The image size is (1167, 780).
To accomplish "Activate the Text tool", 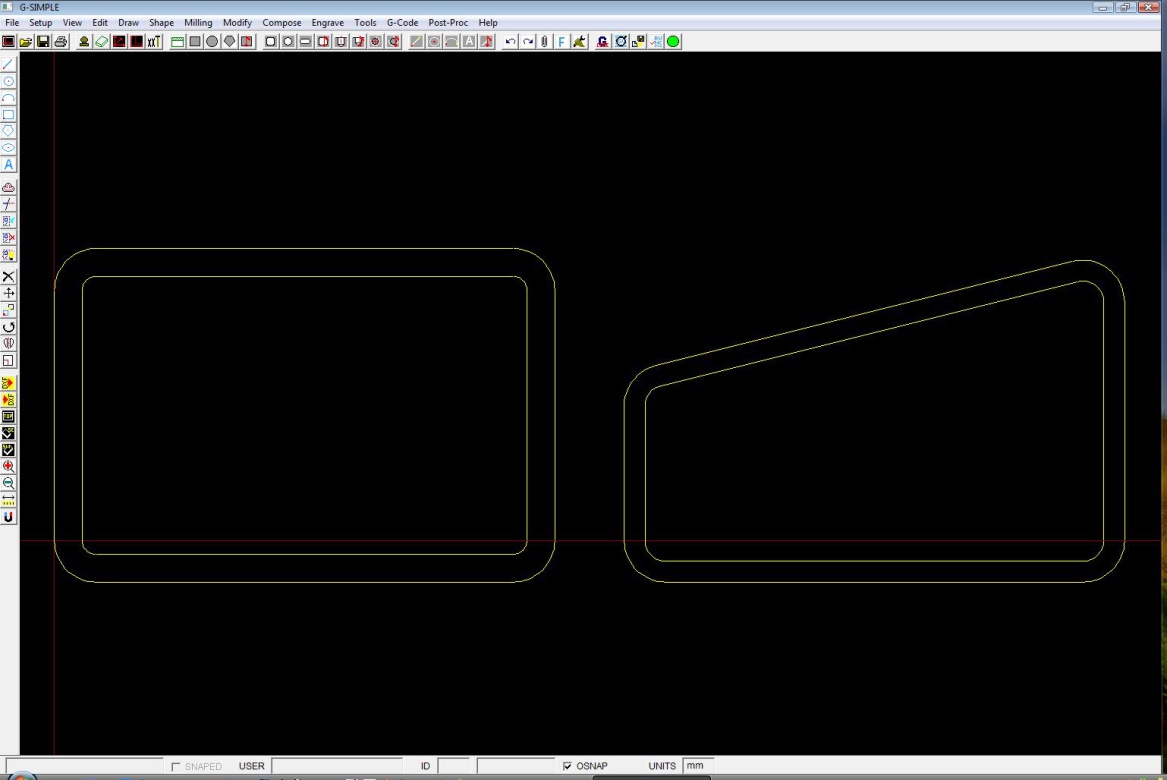I will (x=9, y=164).
